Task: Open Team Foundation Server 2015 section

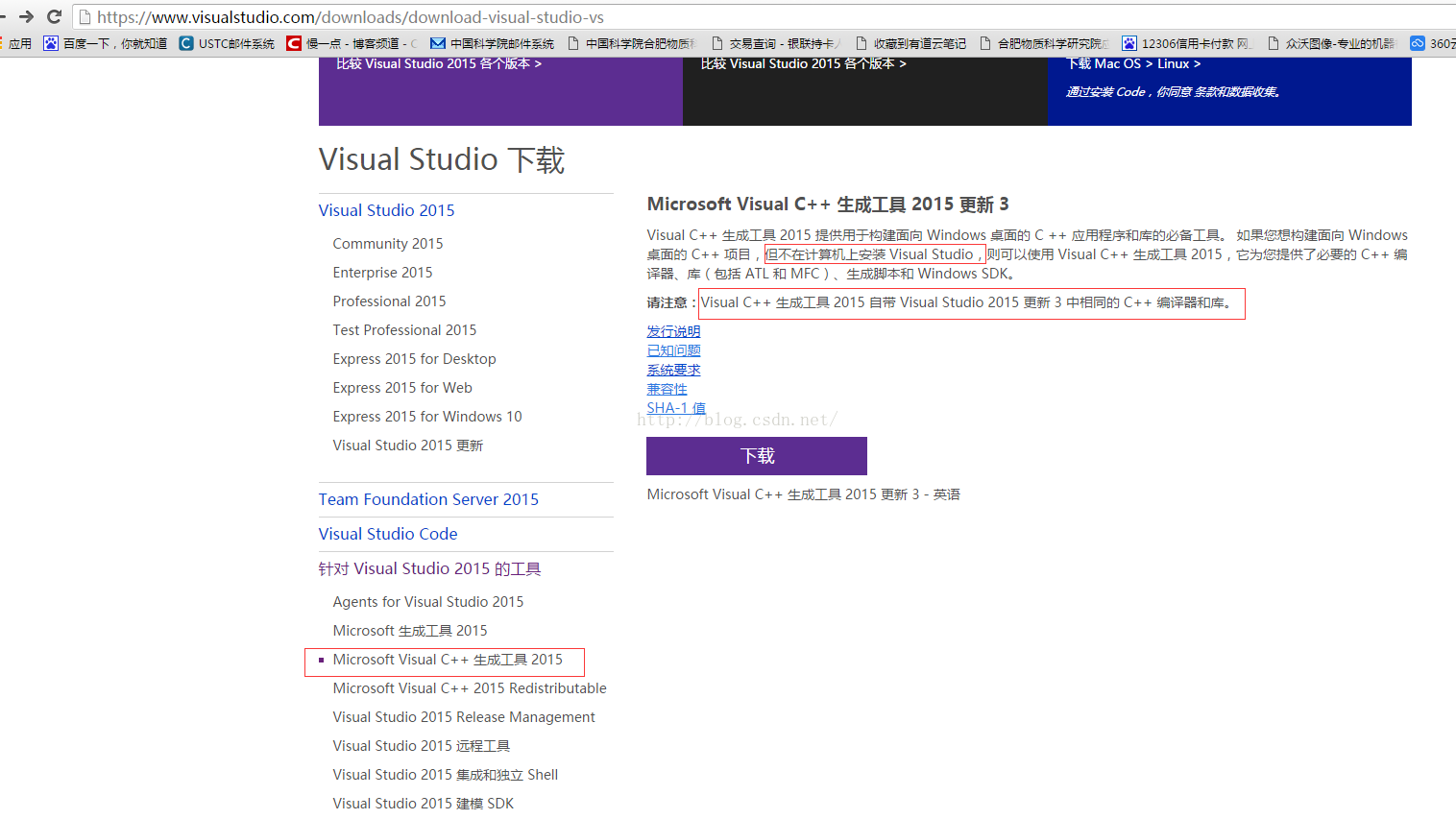Action: [x=428, y=499]
